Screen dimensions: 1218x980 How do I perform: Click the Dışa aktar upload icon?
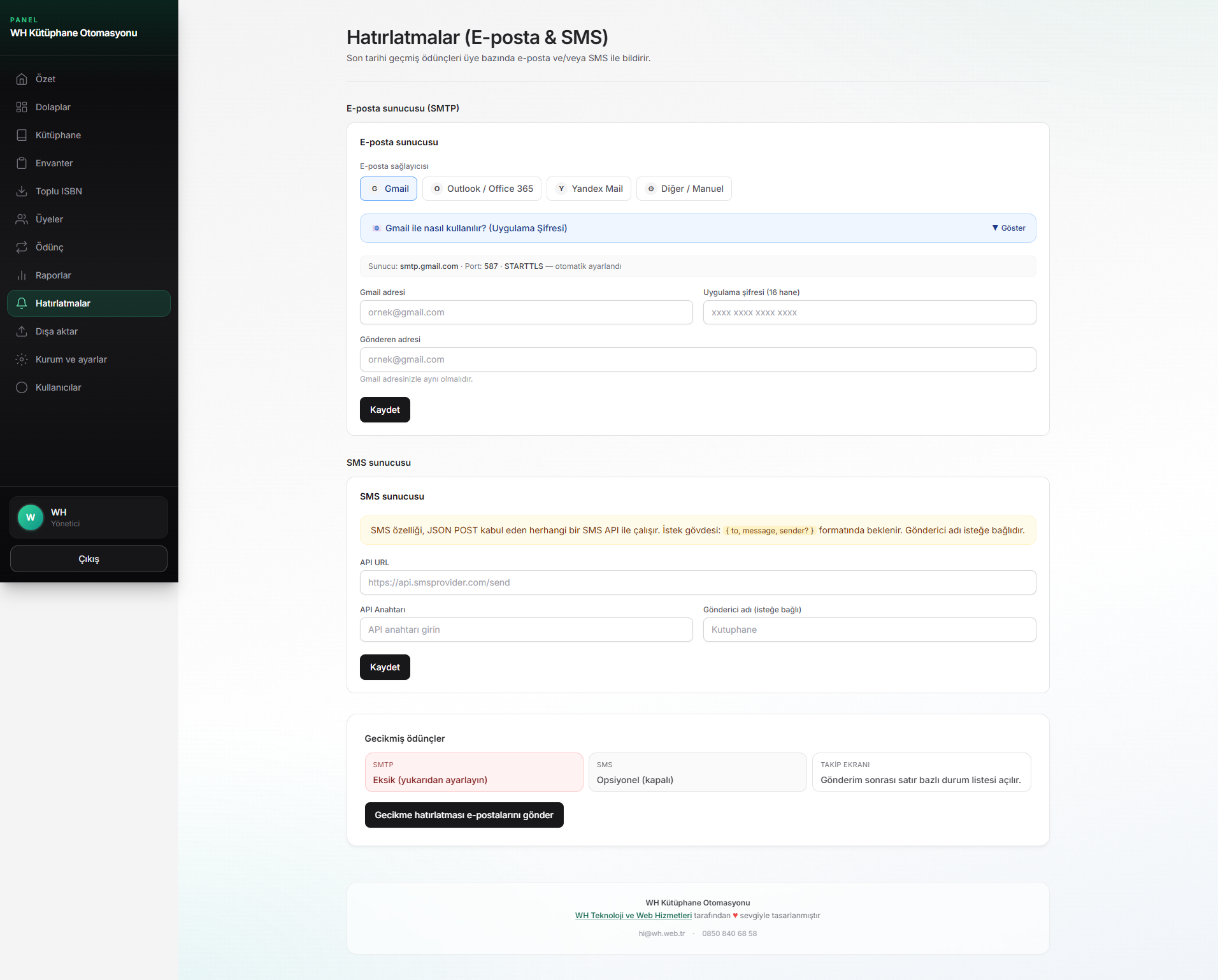coord(22,331)
